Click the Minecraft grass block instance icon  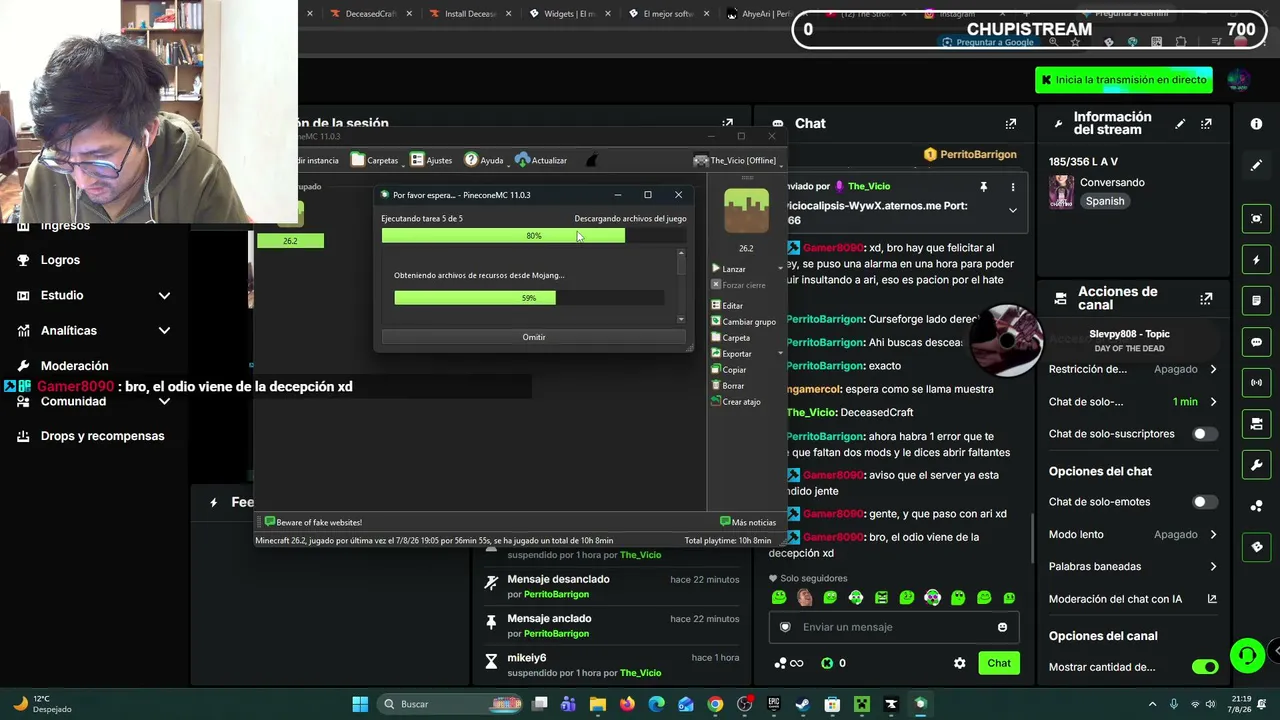tap(746, 212)
